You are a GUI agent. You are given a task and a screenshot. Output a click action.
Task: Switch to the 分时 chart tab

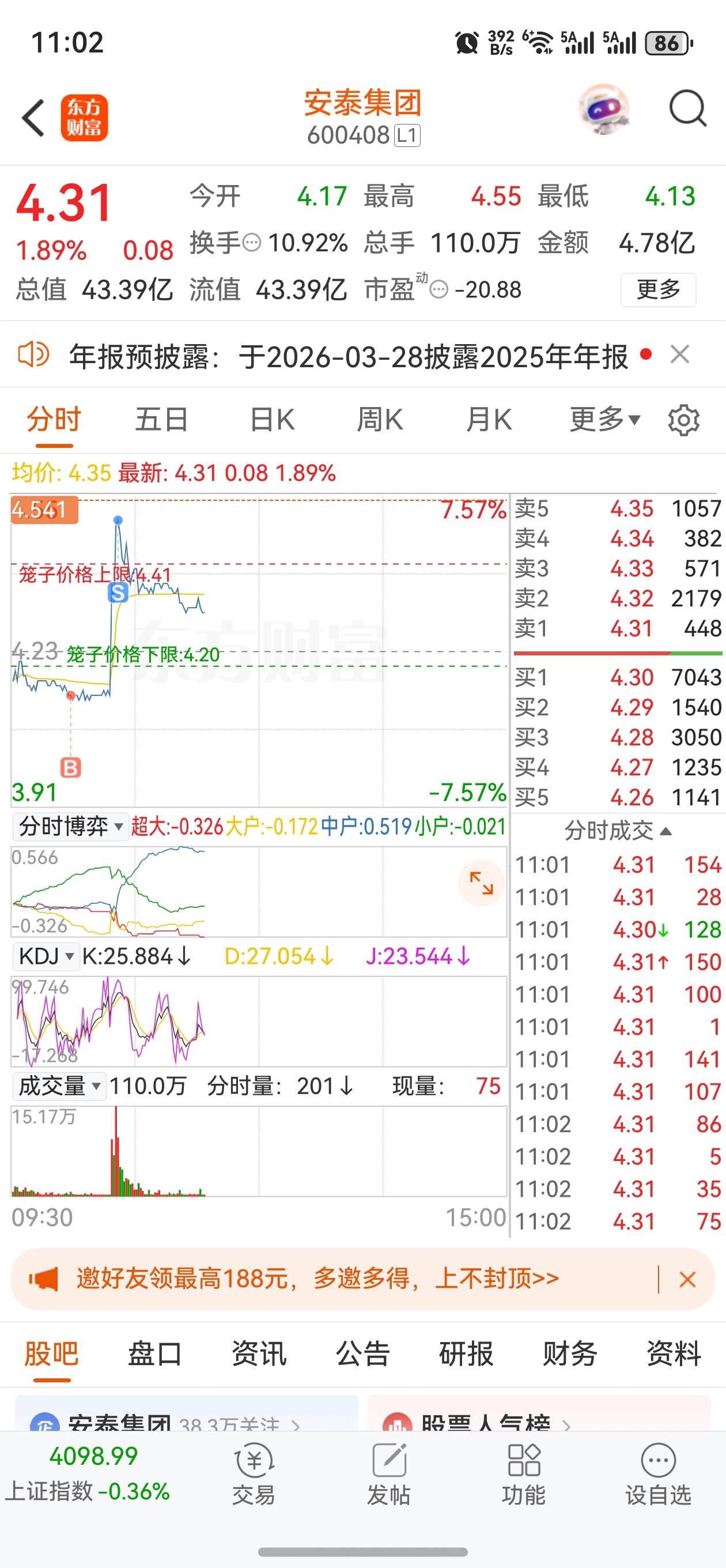tap(54, 420)
